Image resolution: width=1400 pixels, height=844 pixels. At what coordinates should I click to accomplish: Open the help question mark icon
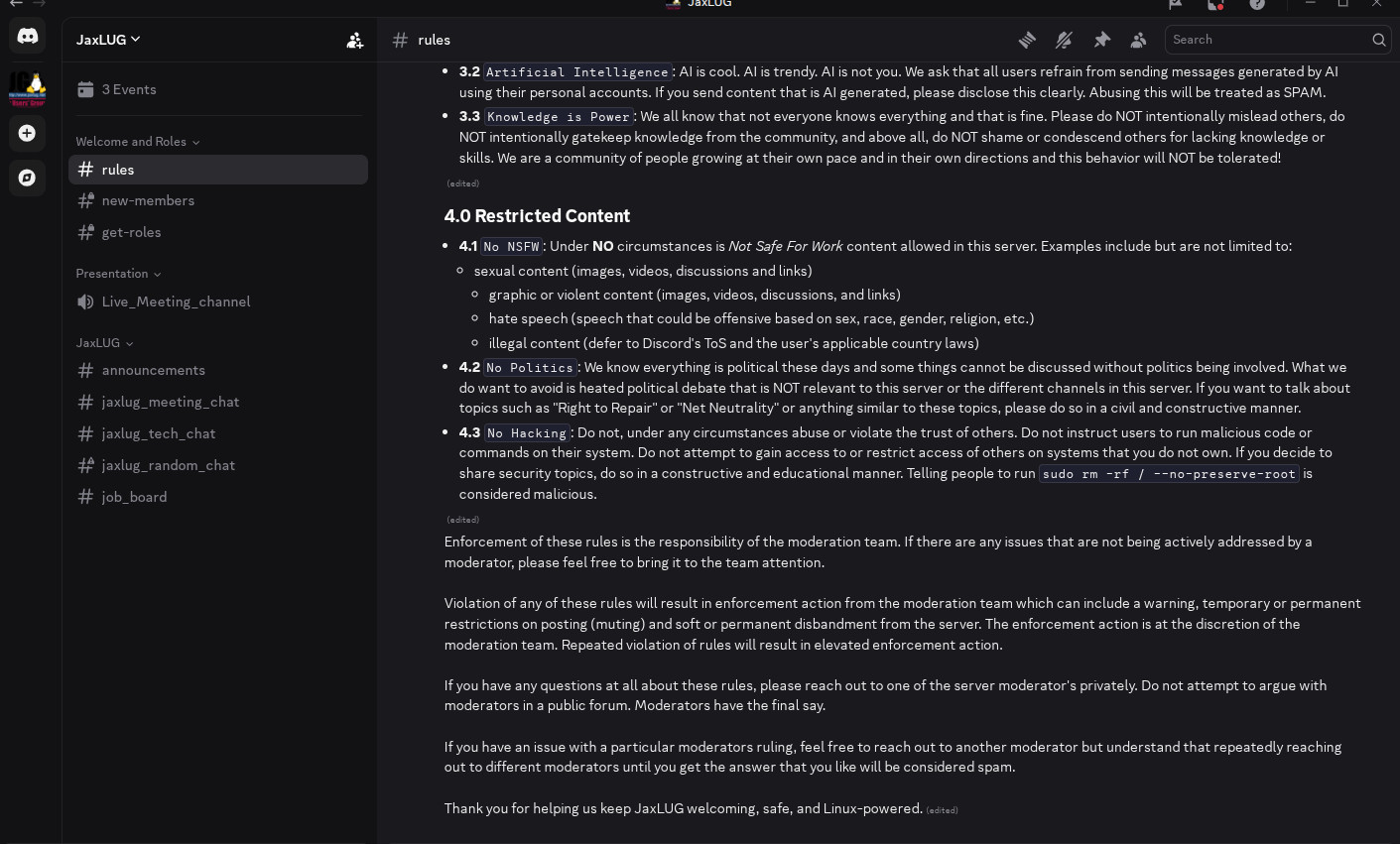point(1257,4)
